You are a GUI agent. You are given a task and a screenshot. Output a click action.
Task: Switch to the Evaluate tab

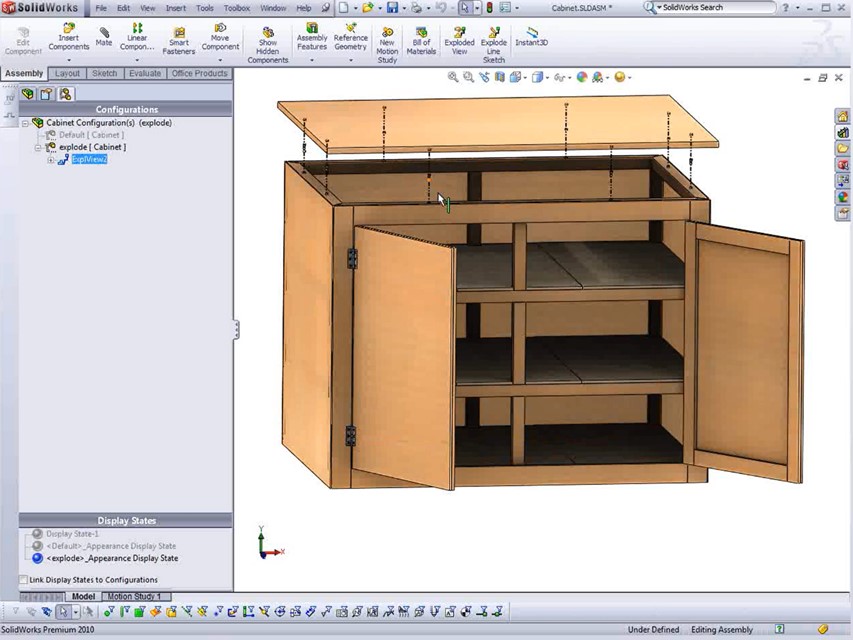(x=145, y=73)
